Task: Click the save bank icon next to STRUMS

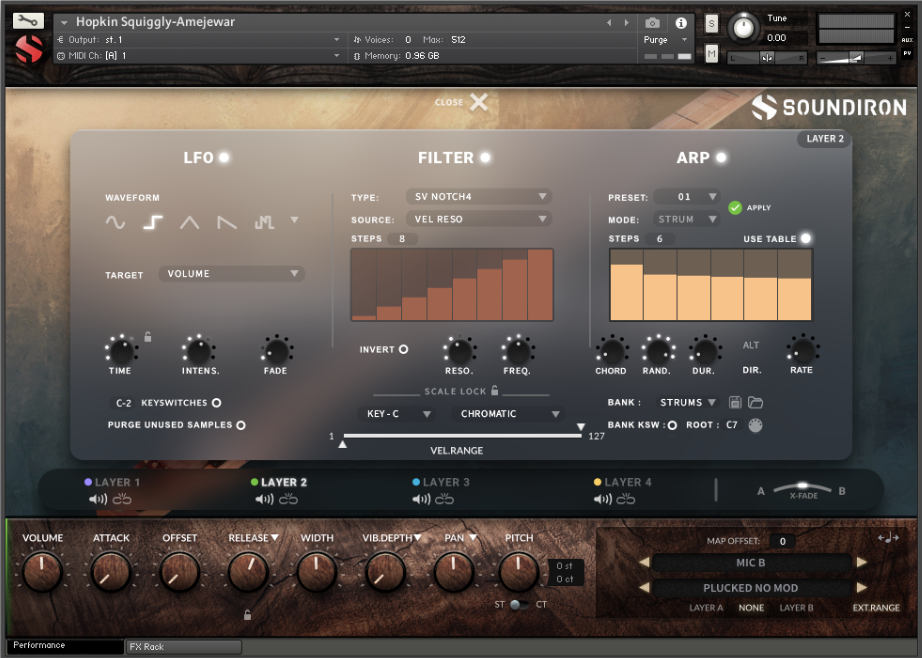Action: (x=737, y=402)
